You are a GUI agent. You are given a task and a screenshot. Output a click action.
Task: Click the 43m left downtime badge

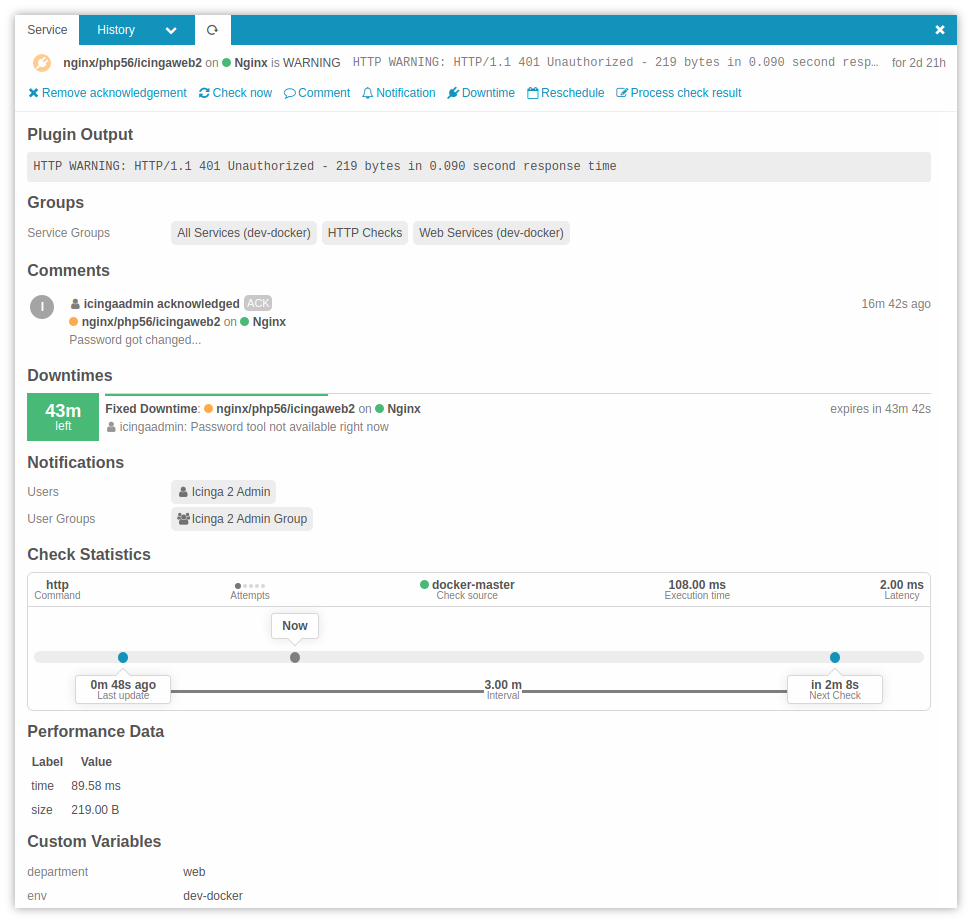[63, 417]
